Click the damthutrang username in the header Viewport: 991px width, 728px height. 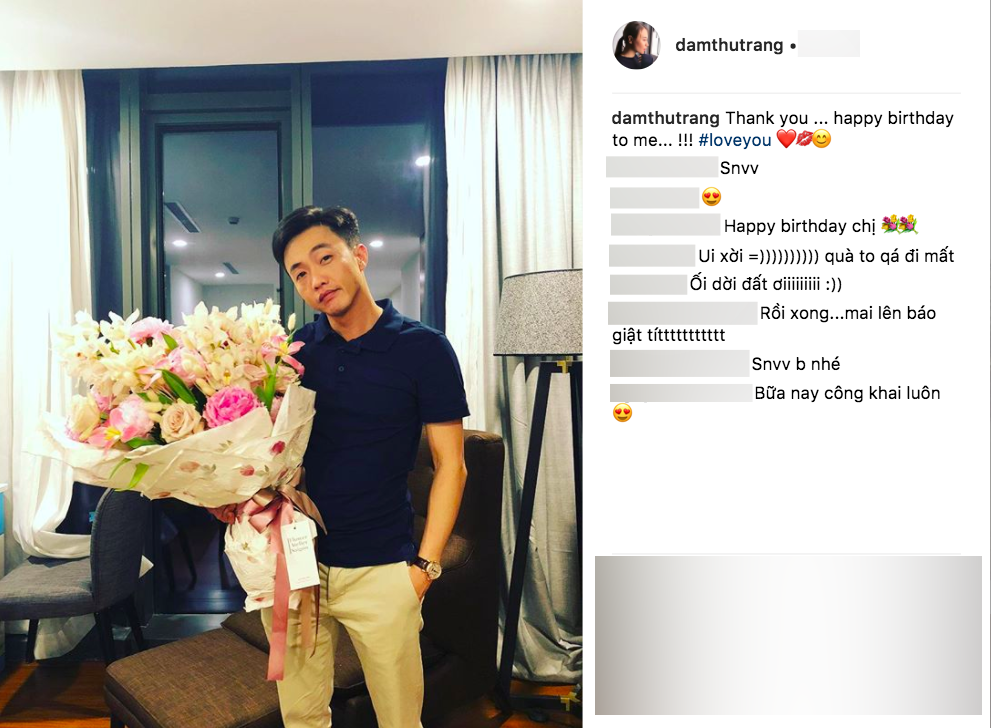[x=729, y=45]
